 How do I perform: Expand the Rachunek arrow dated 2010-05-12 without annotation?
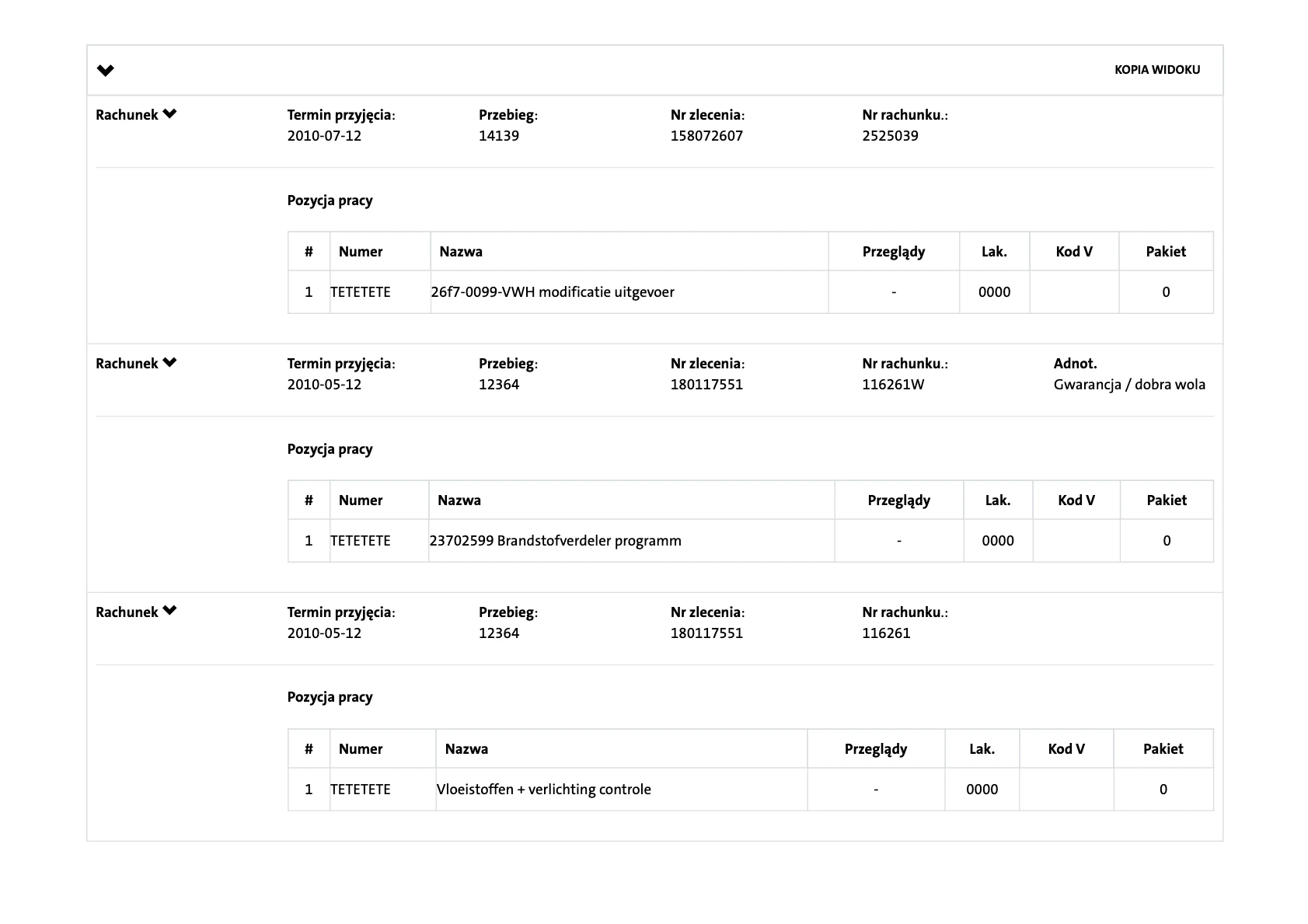click(x=169, y=611)
